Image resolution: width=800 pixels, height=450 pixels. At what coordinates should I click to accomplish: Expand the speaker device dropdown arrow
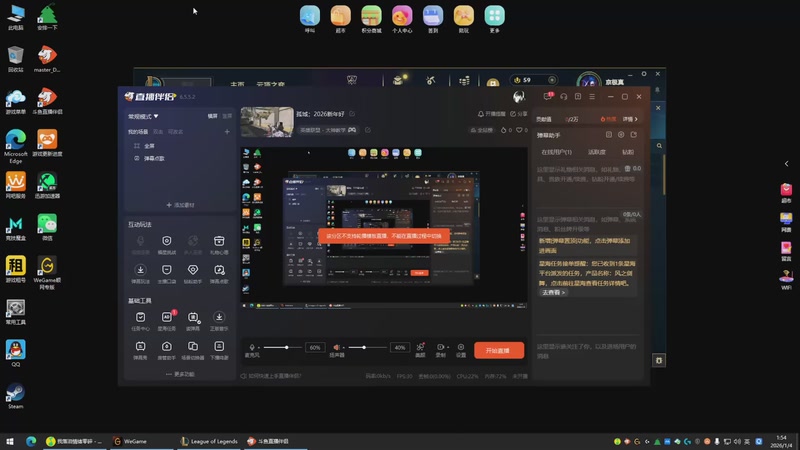pos(343,348)
